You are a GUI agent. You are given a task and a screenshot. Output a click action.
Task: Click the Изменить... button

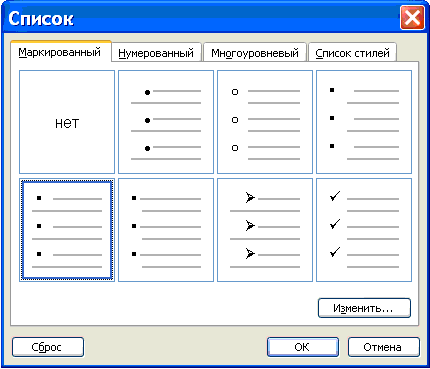point(364,308)
